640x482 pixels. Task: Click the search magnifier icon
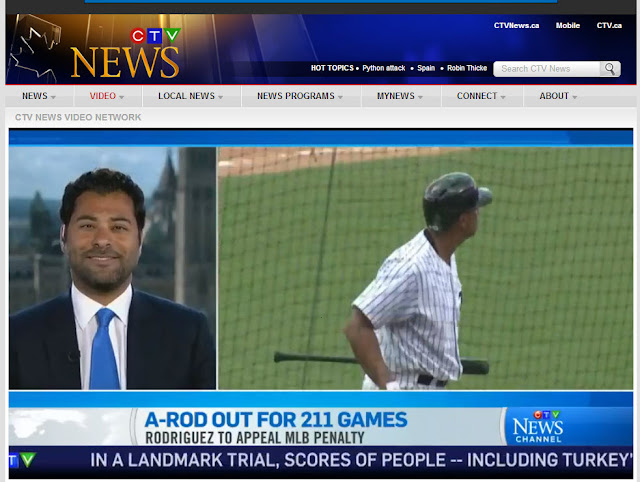pyautogui.click(x=610, y=69)
